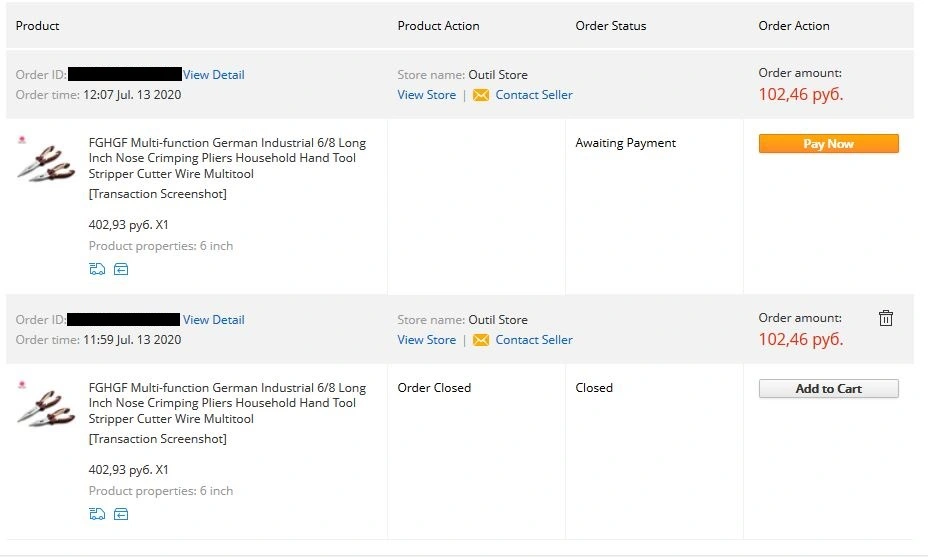Click the Closed status text

tap(594, 388)
